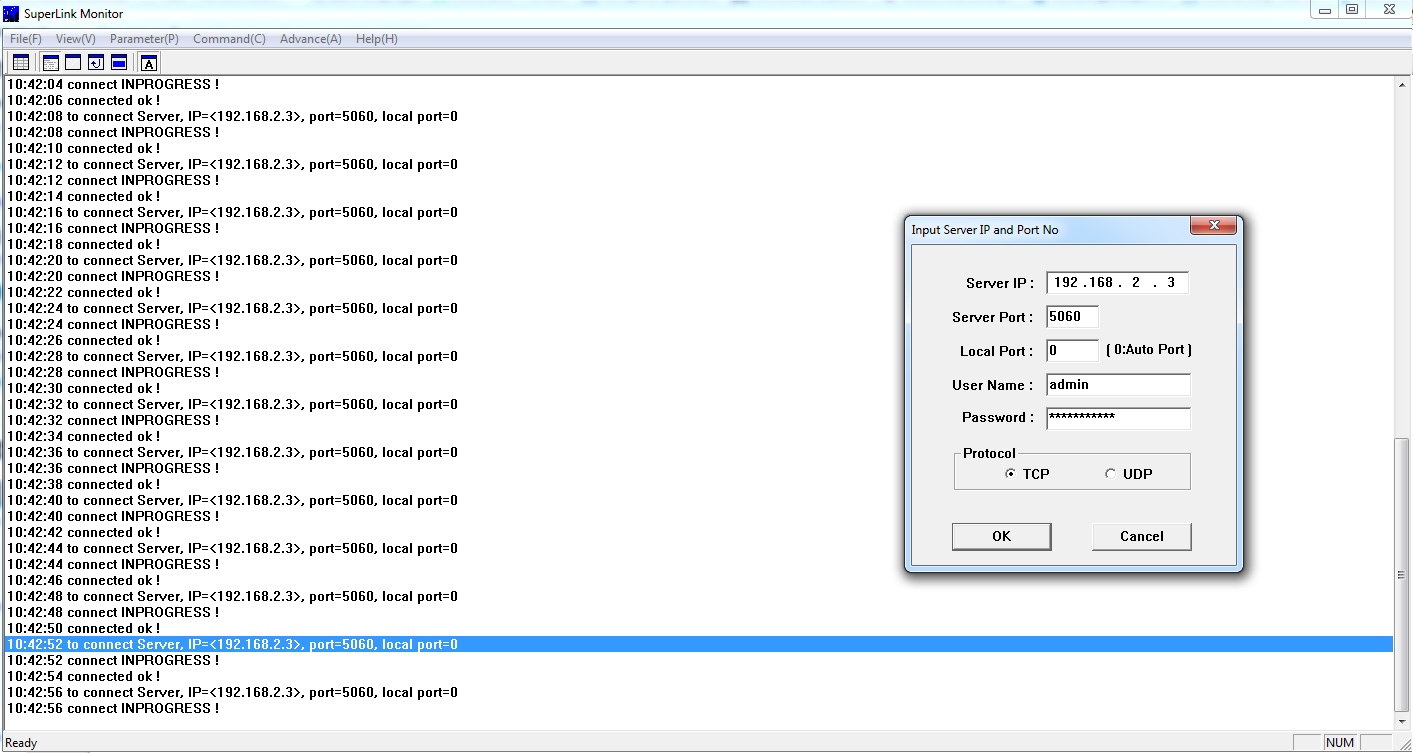Select log row '10:42:56 connect INPROGRESS !'
Screen dimensions: 1413x753
tap(699, 709)
